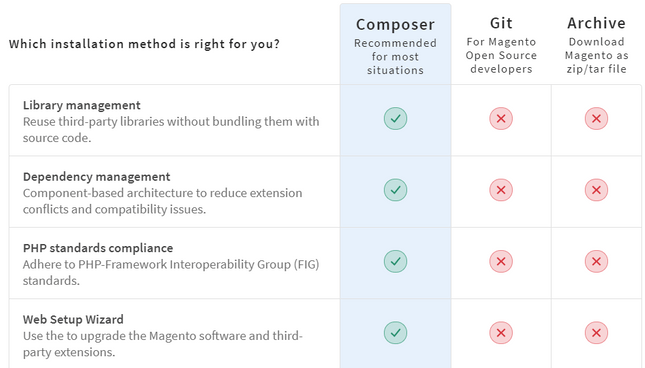
Task: Click Git cross icon in Dependency management row
Action: click(501, 190)
